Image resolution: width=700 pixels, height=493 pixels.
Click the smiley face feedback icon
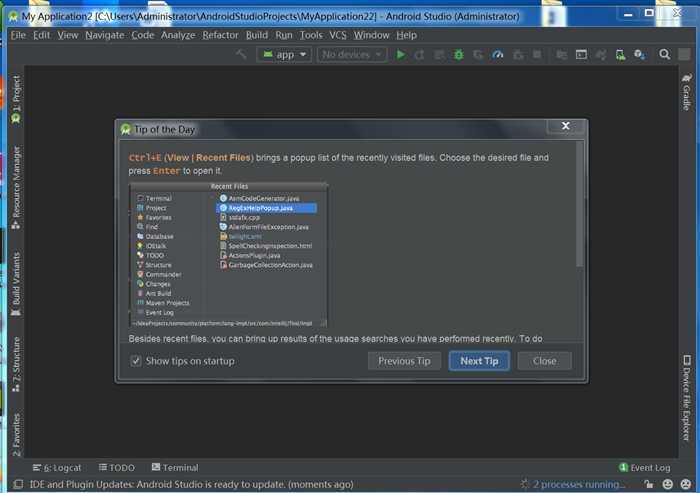[x=667, y=484]
